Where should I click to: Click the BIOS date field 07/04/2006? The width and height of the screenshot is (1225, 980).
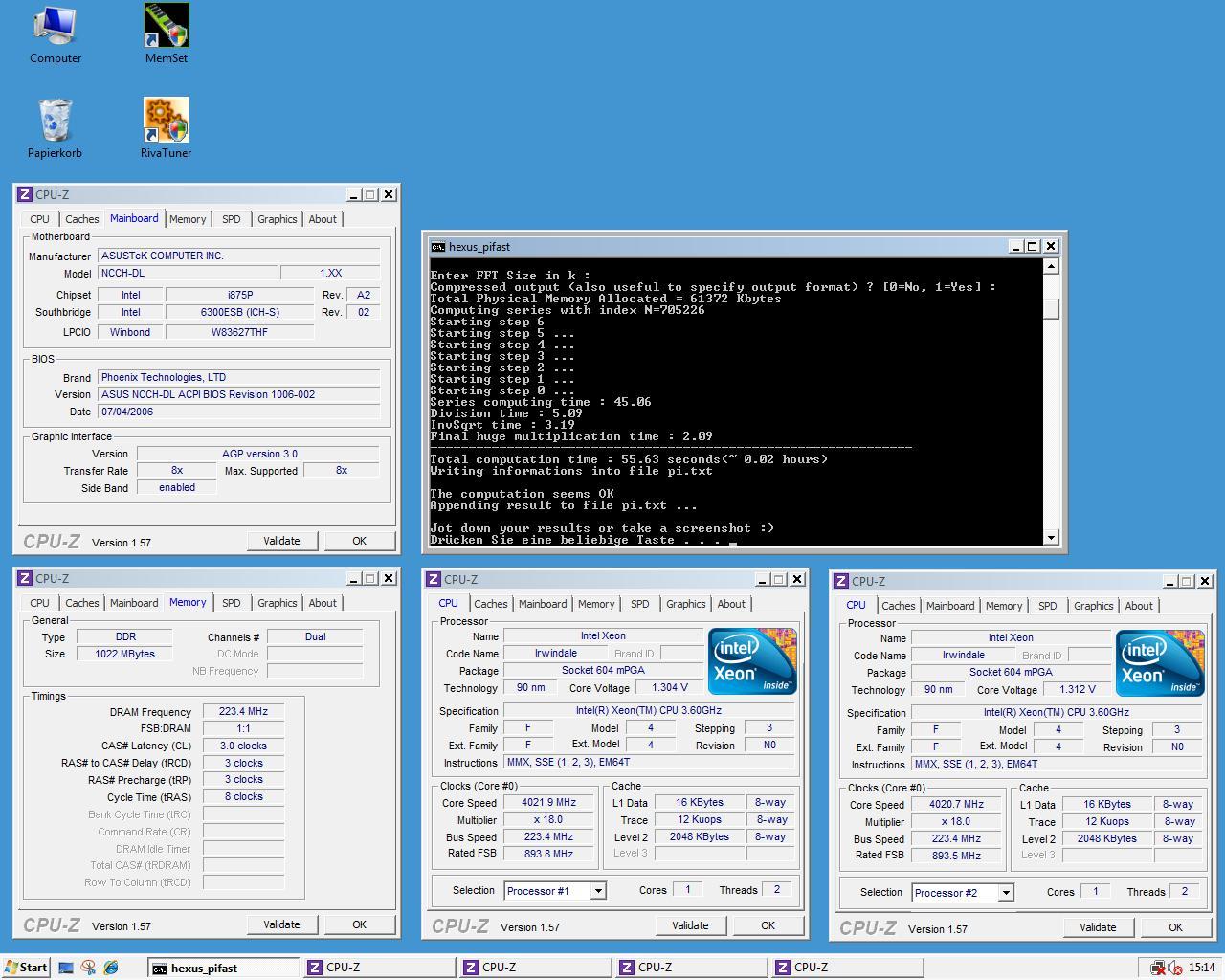coord(238,412)
